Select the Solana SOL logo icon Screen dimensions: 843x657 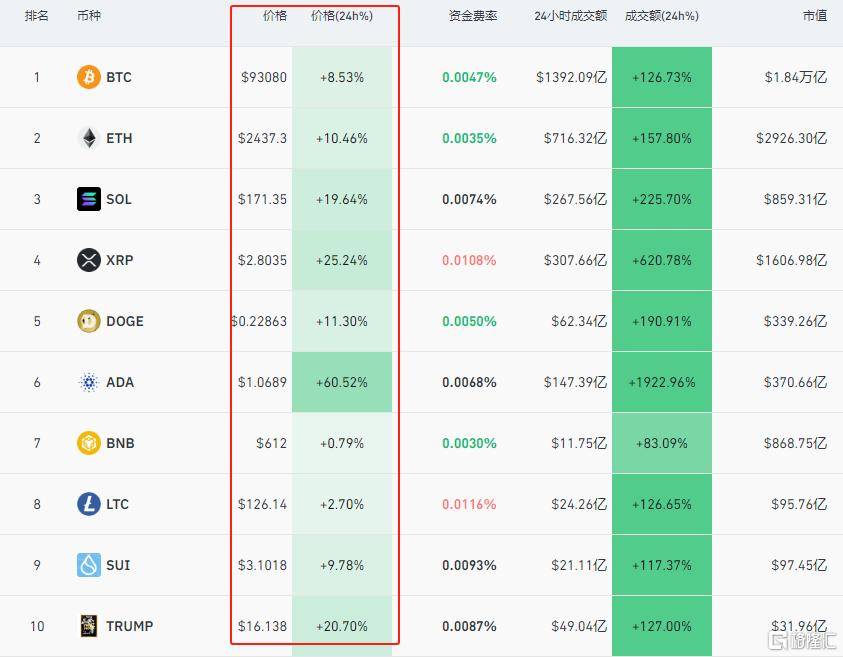click(89, 199)
